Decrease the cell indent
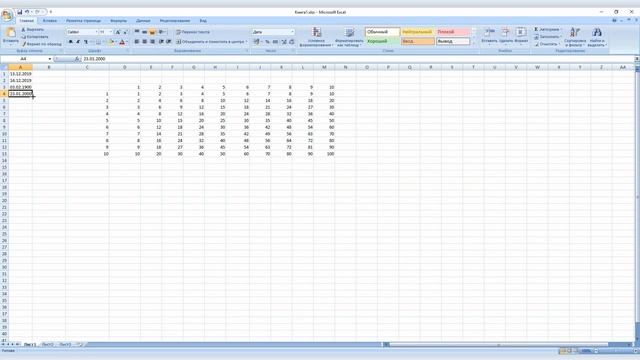The height and width of the screenshot is (360, 640). [x=161, y=42]
